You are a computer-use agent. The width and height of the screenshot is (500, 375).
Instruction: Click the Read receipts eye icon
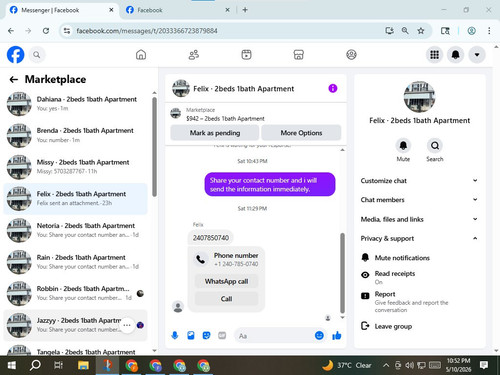(x=365, y=275)
